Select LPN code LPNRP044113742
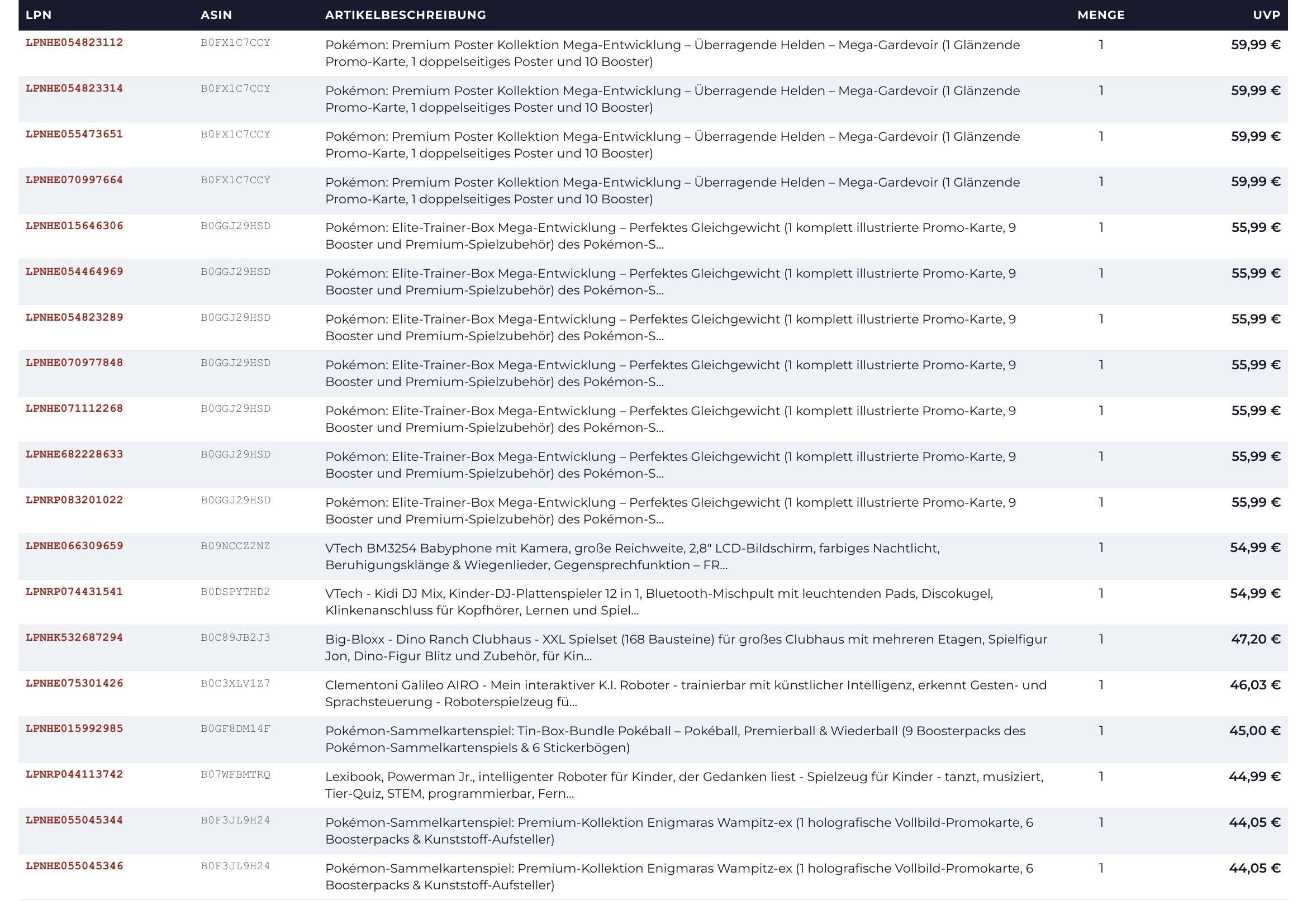Image resolution: width=1307 pixels, height=924 pixels. tap(74, 774)
